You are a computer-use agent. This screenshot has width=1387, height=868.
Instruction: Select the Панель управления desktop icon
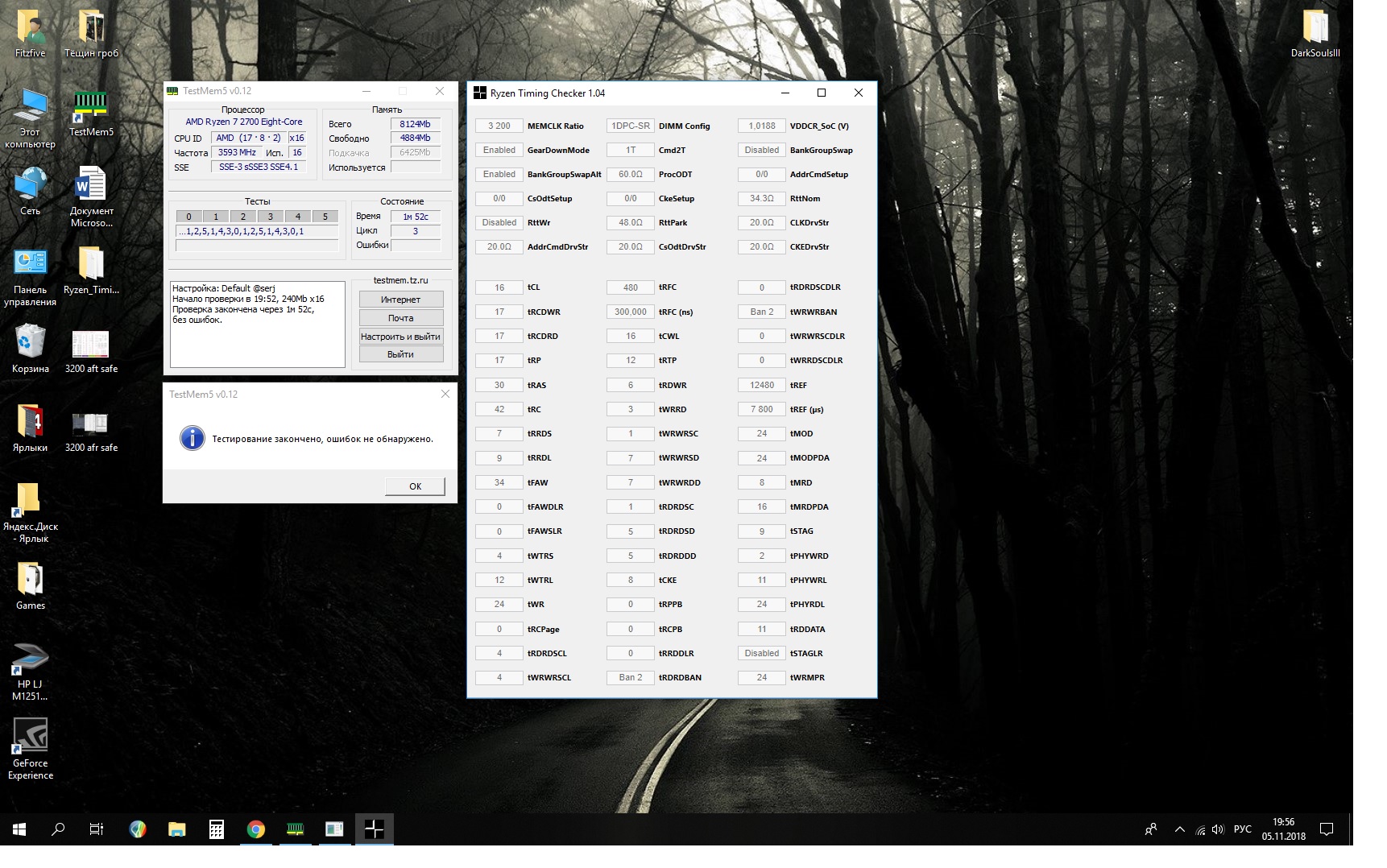tap(30, 276)
